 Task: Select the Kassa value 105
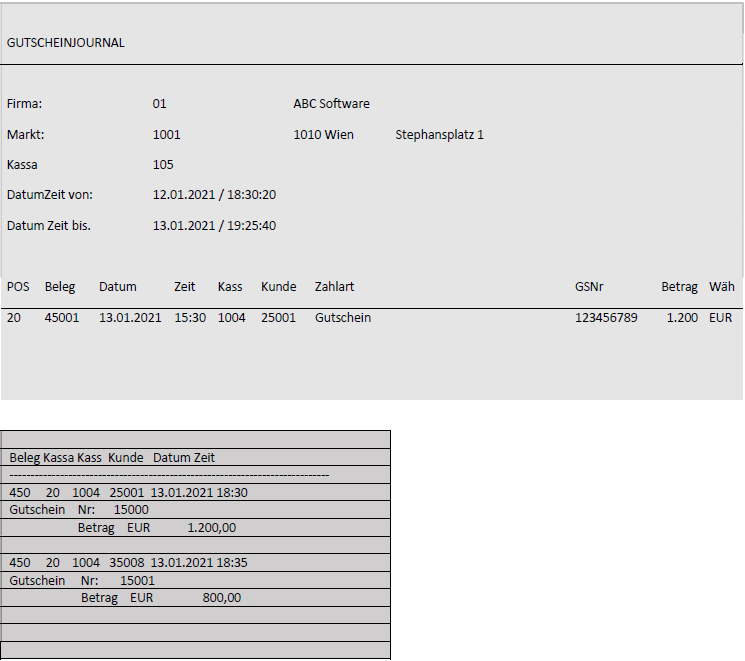163,165
